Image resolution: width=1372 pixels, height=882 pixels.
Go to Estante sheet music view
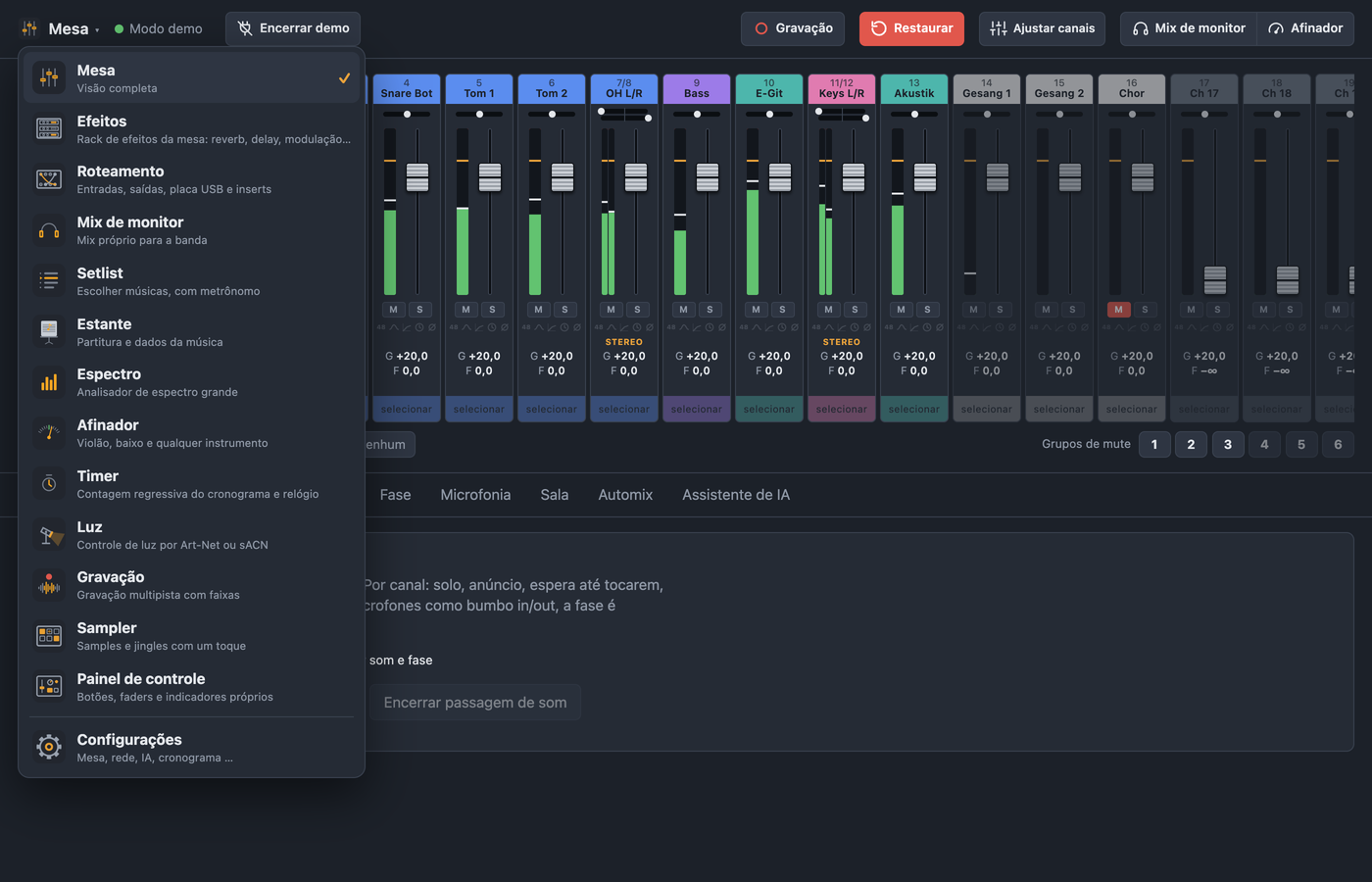191,332
